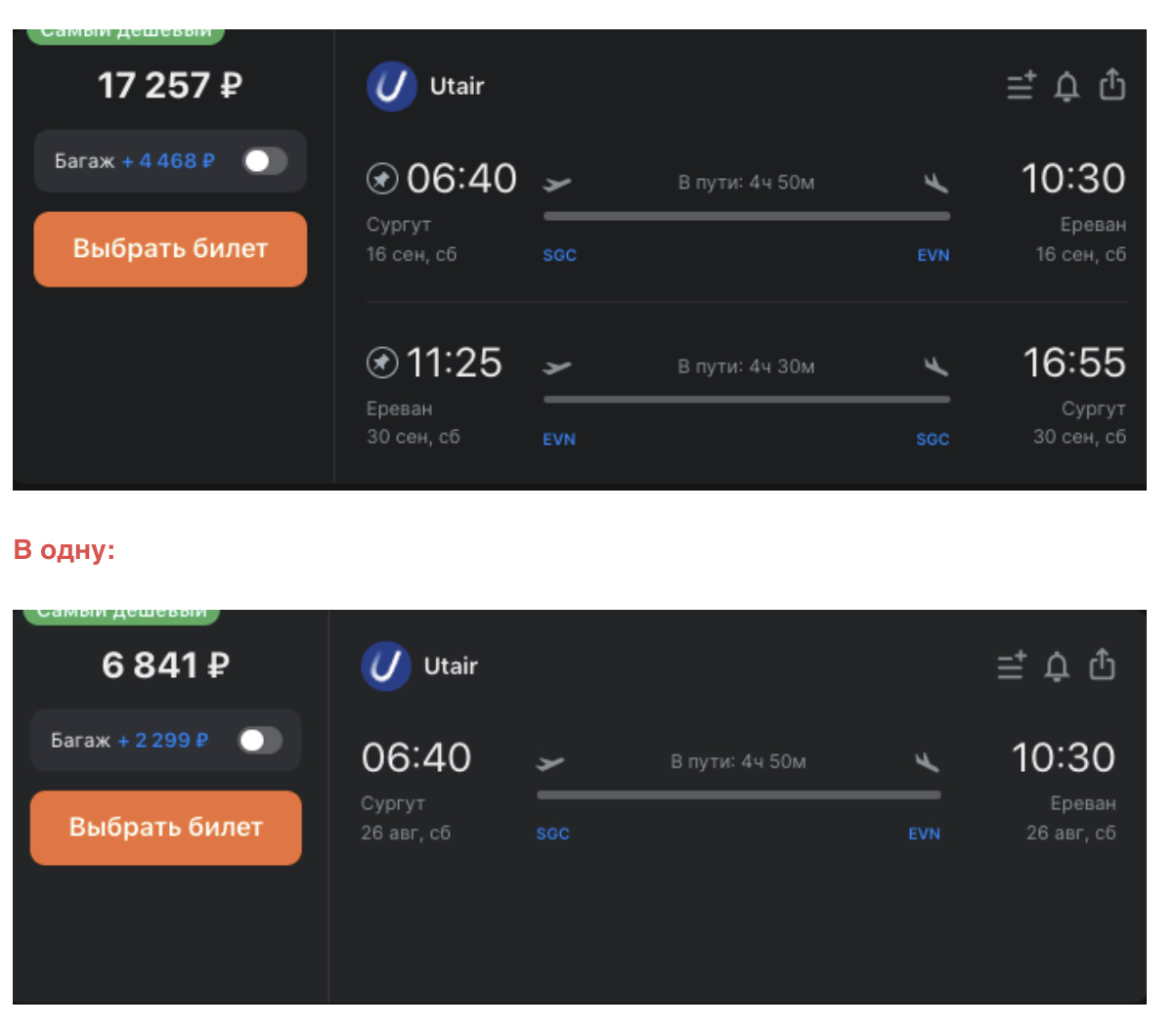Share the 6 841 ₽ one-way ticket
1176x1028 pixels.
pos(1103,664)
